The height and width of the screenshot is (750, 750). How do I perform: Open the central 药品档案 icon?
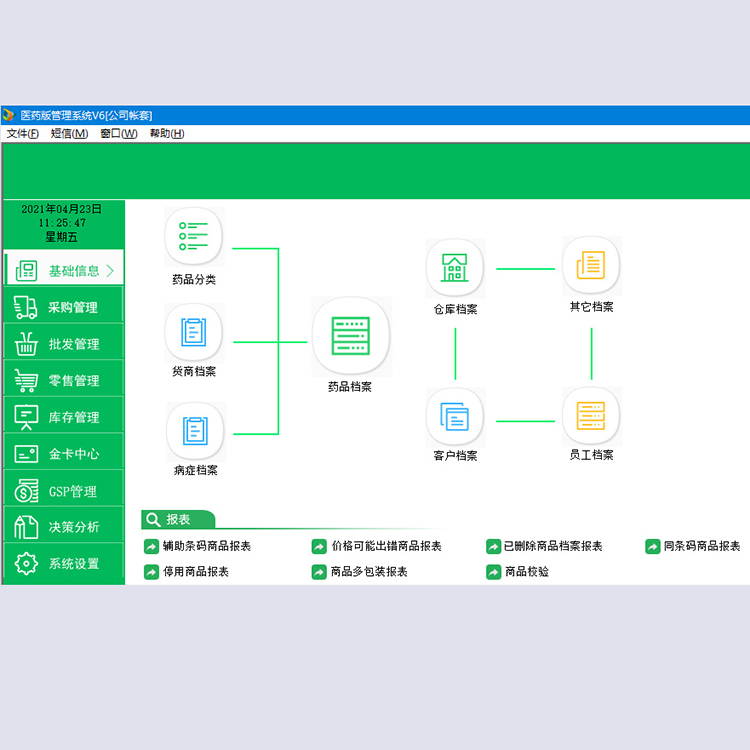click(351, 336)
